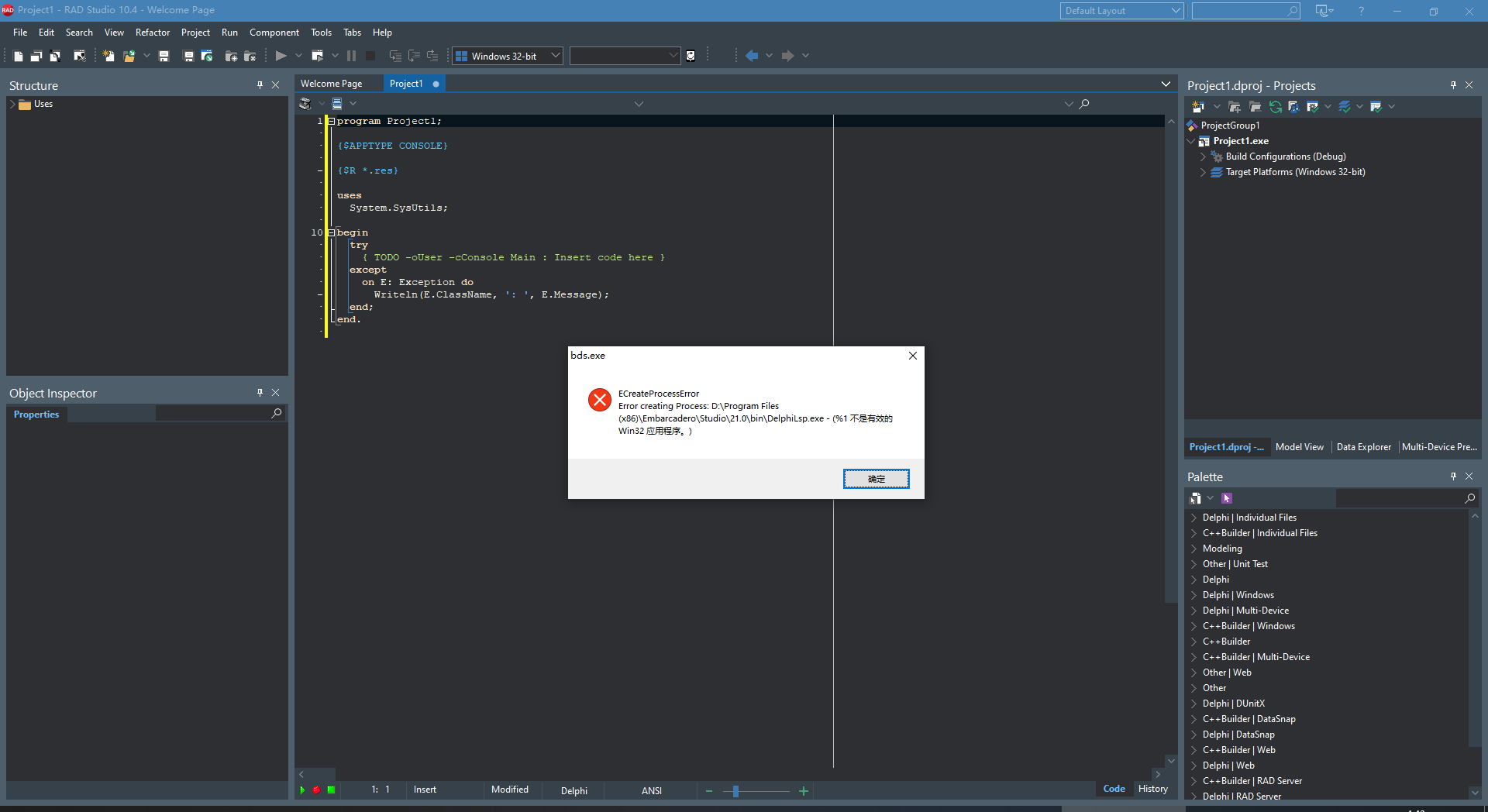Screen dimensions: 1488x812
Task: Switch to the Data Explorer tab
Action: pyautogui.click(x=1364, y=447)
